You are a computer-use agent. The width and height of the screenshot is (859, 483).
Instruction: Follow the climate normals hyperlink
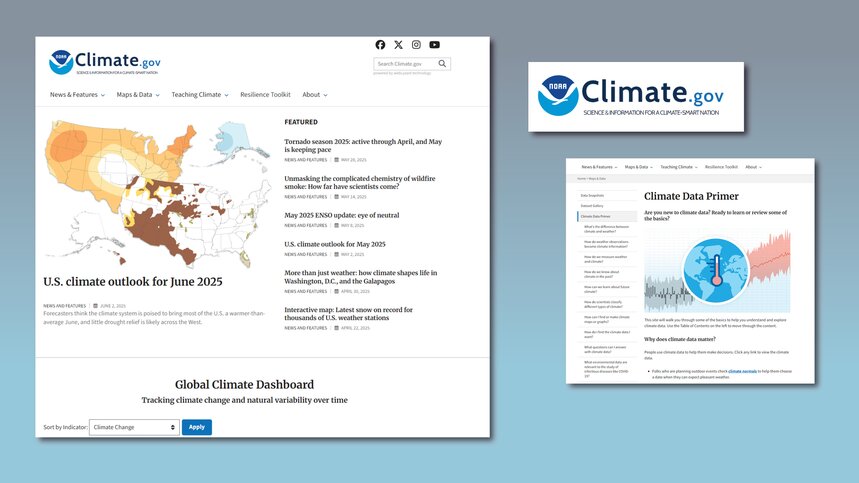(x=742, y=371)
